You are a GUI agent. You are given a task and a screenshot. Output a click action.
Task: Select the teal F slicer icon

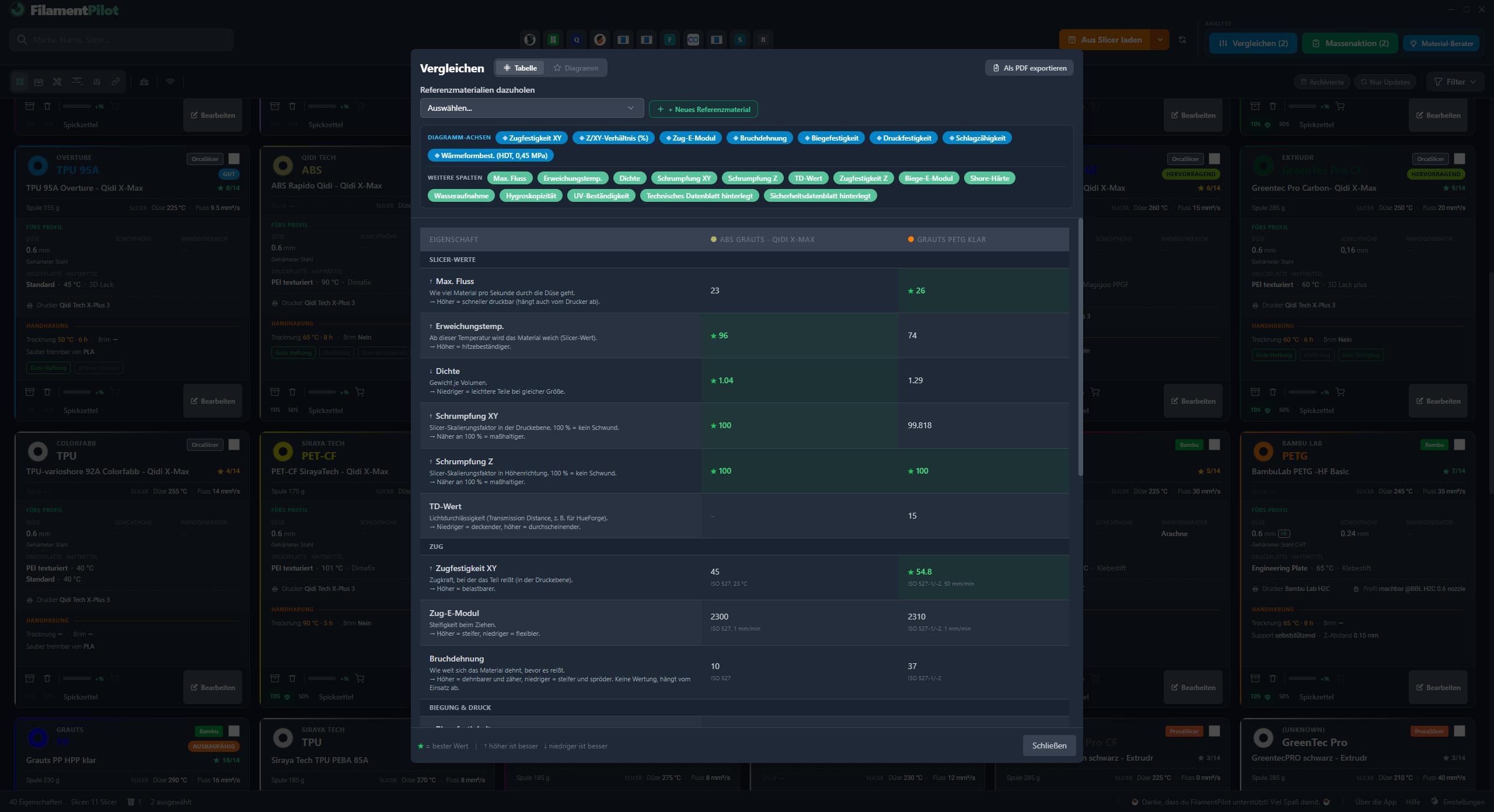pos(669,40)
